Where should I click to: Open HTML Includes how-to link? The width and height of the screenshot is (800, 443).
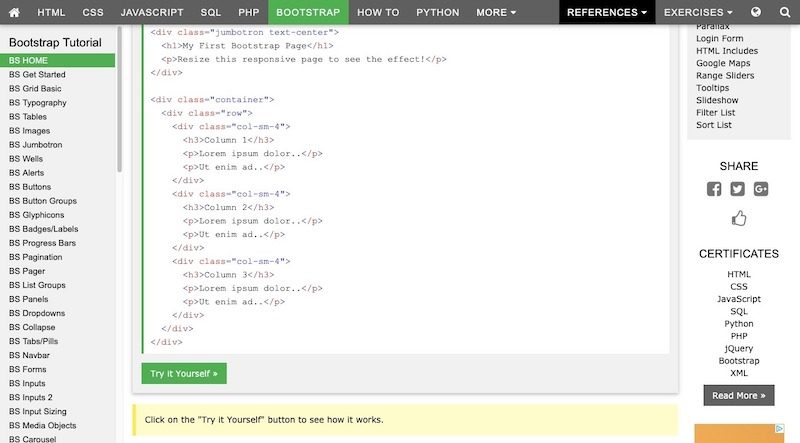(727, 51)
